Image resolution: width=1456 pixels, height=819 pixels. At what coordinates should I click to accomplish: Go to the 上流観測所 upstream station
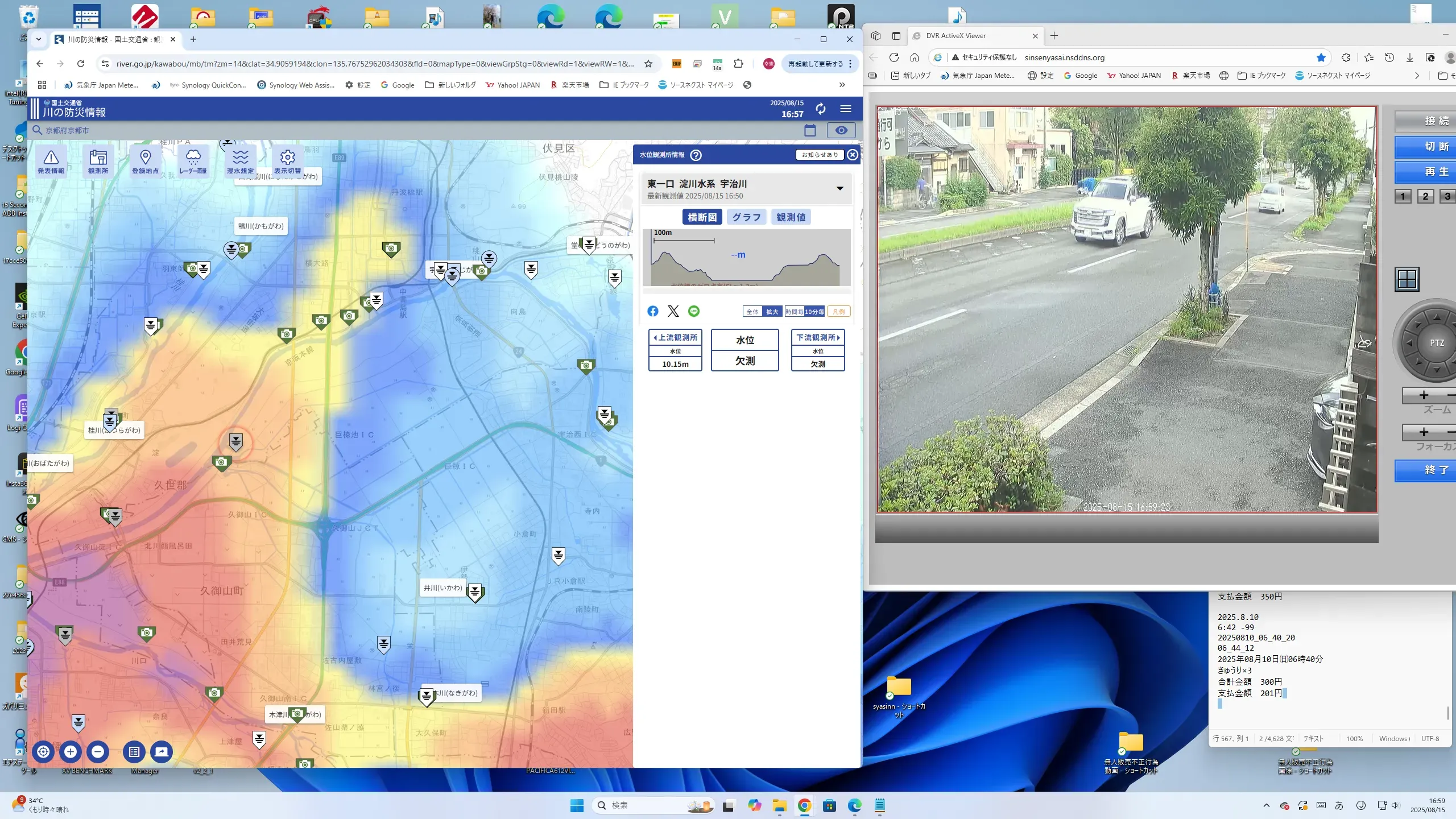point(675,338)
